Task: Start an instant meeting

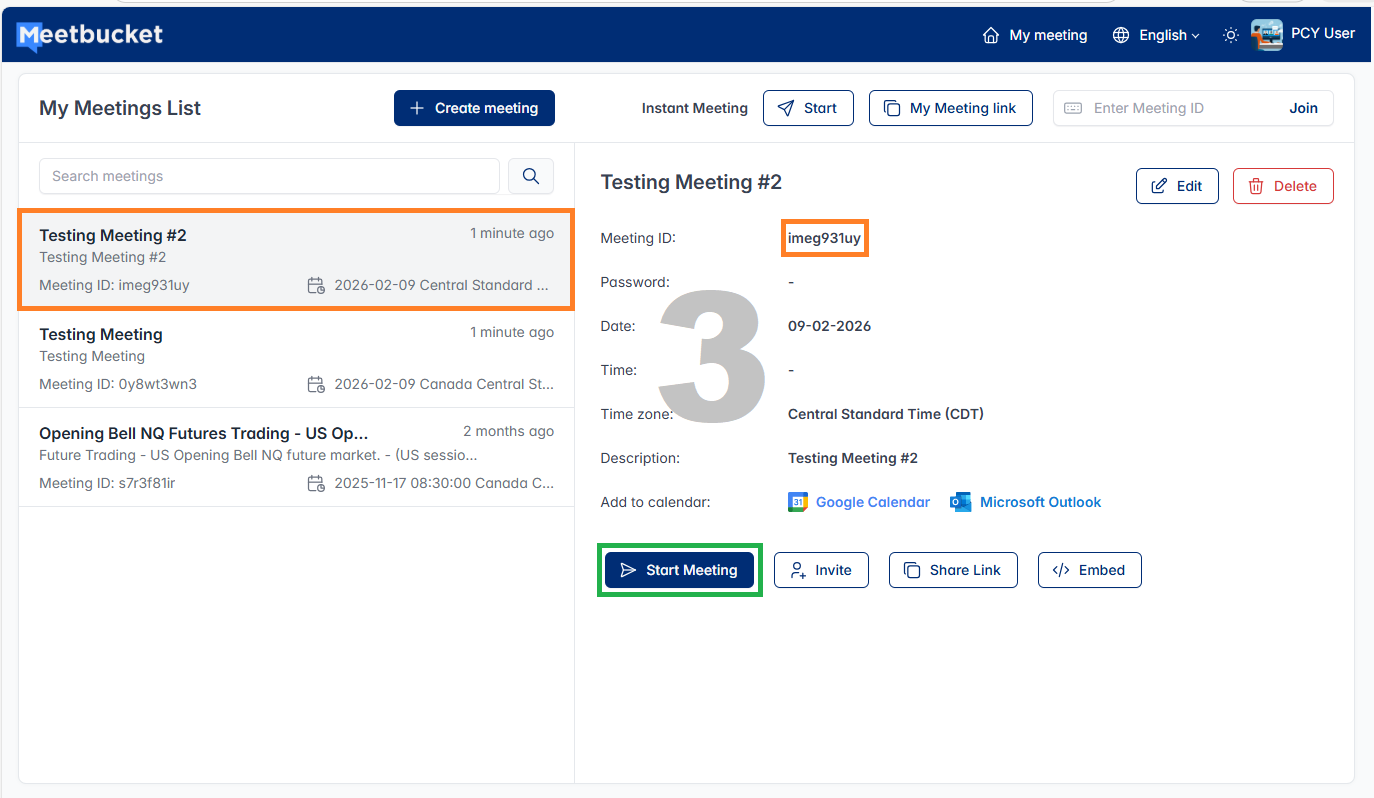Action: [x=808, y=108]
